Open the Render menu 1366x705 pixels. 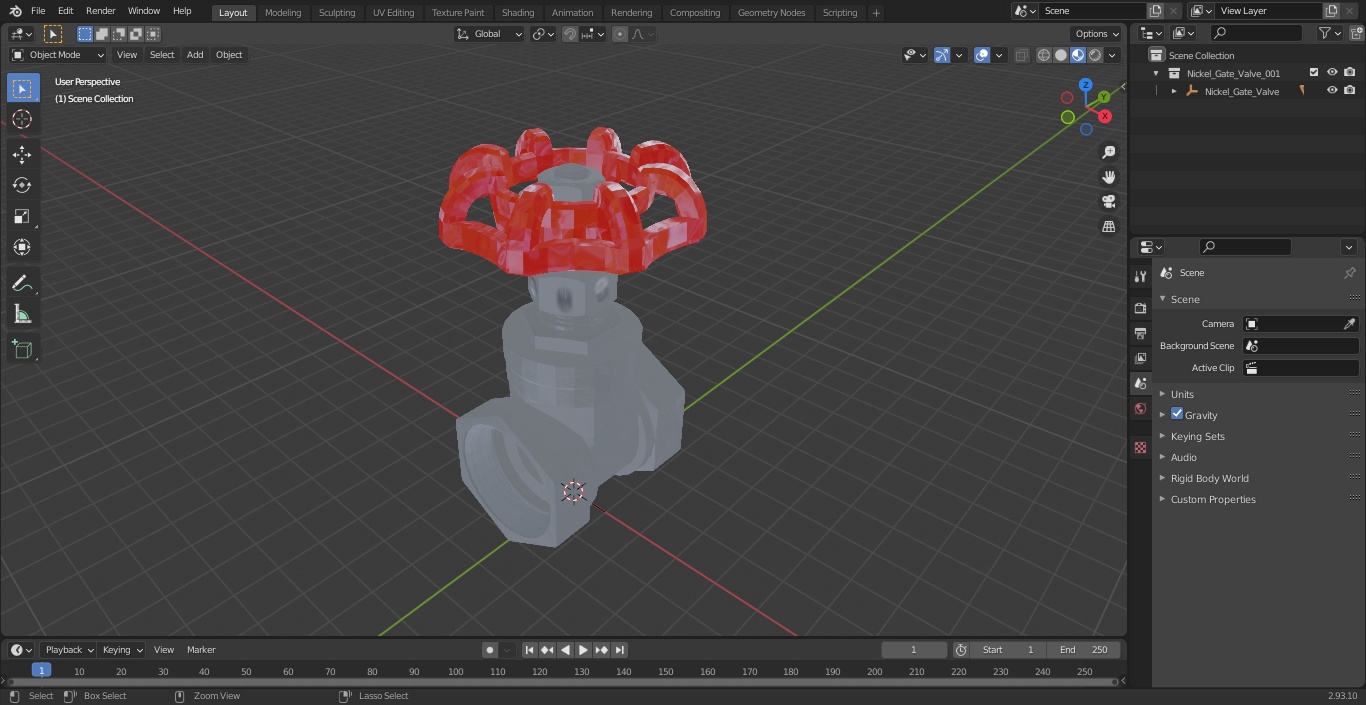point(101,11)
